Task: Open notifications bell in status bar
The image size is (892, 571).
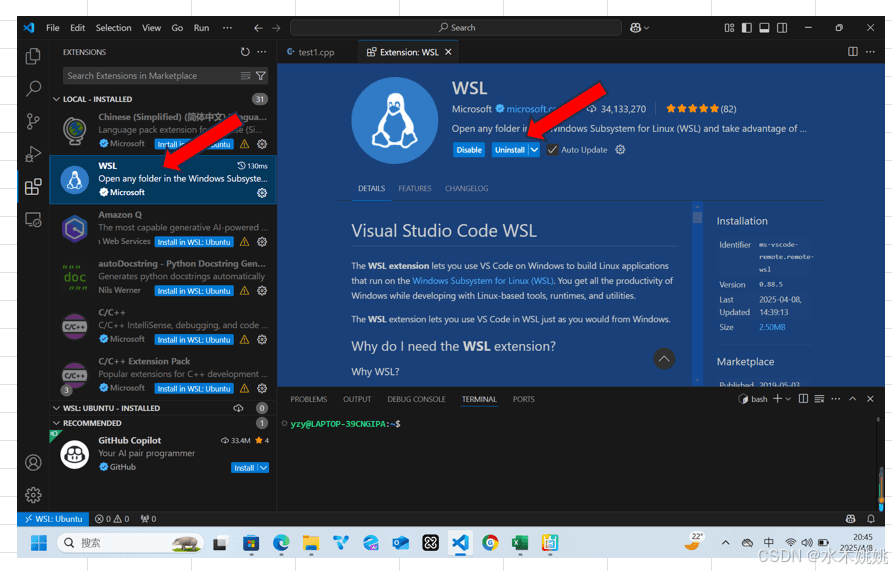Action: (870, 519)
